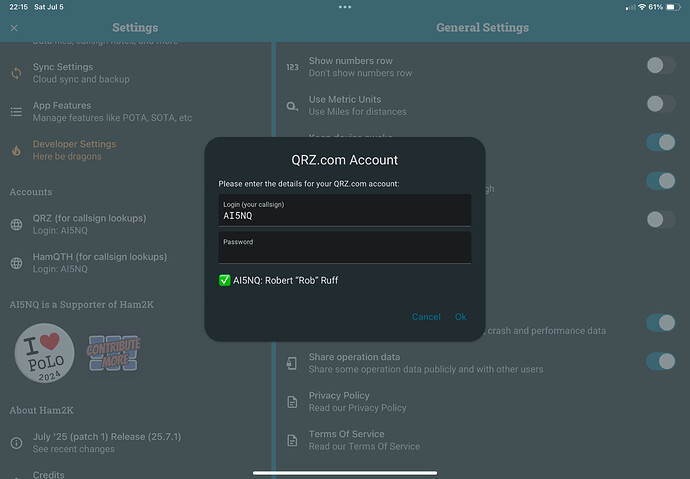Viewport: 690px width, 479px height.
Task: Click the Use Metric Units ruler icon
Action: pos(292,106)
